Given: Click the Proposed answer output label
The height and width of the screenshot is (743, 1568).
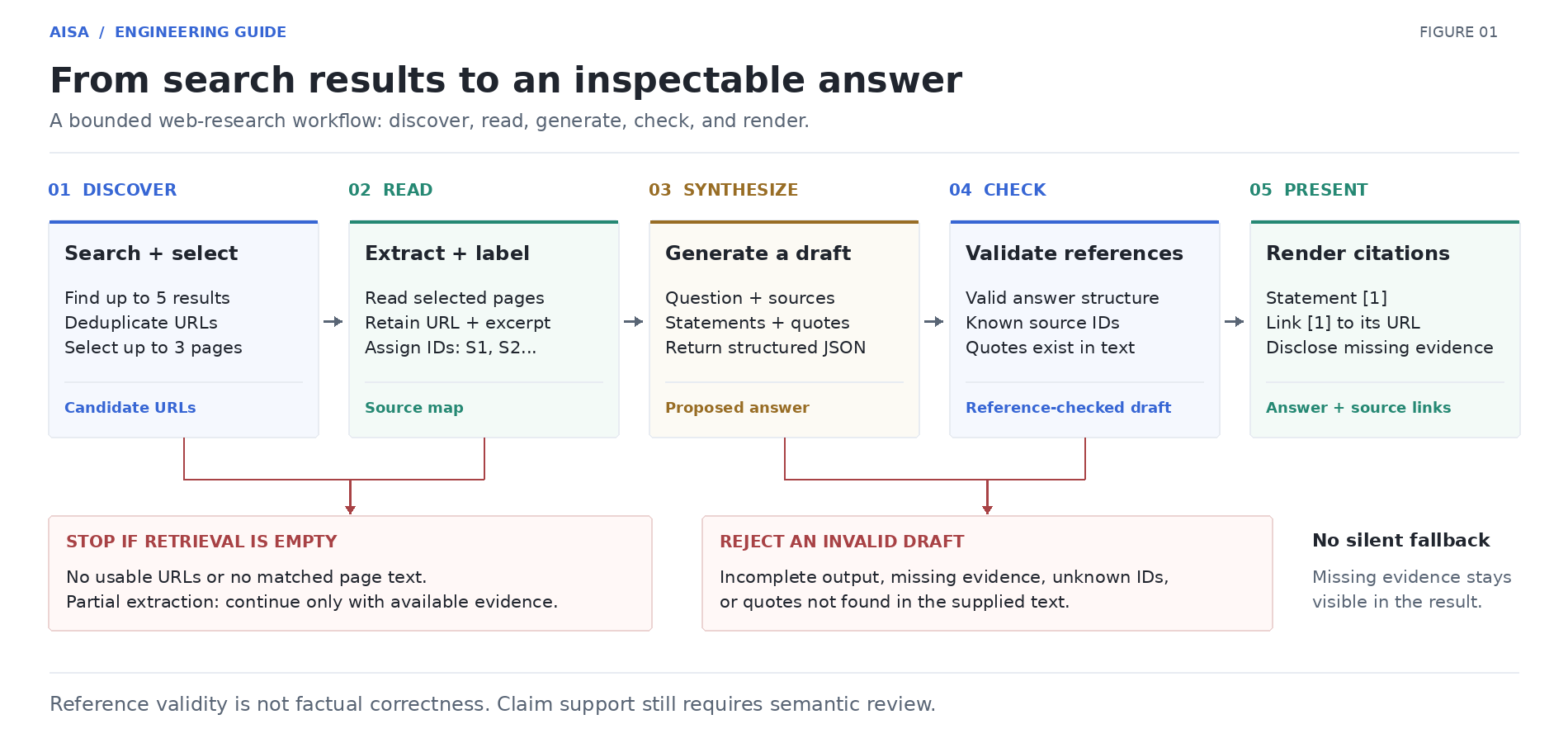Looking at the screenshot, I should 737,408.
